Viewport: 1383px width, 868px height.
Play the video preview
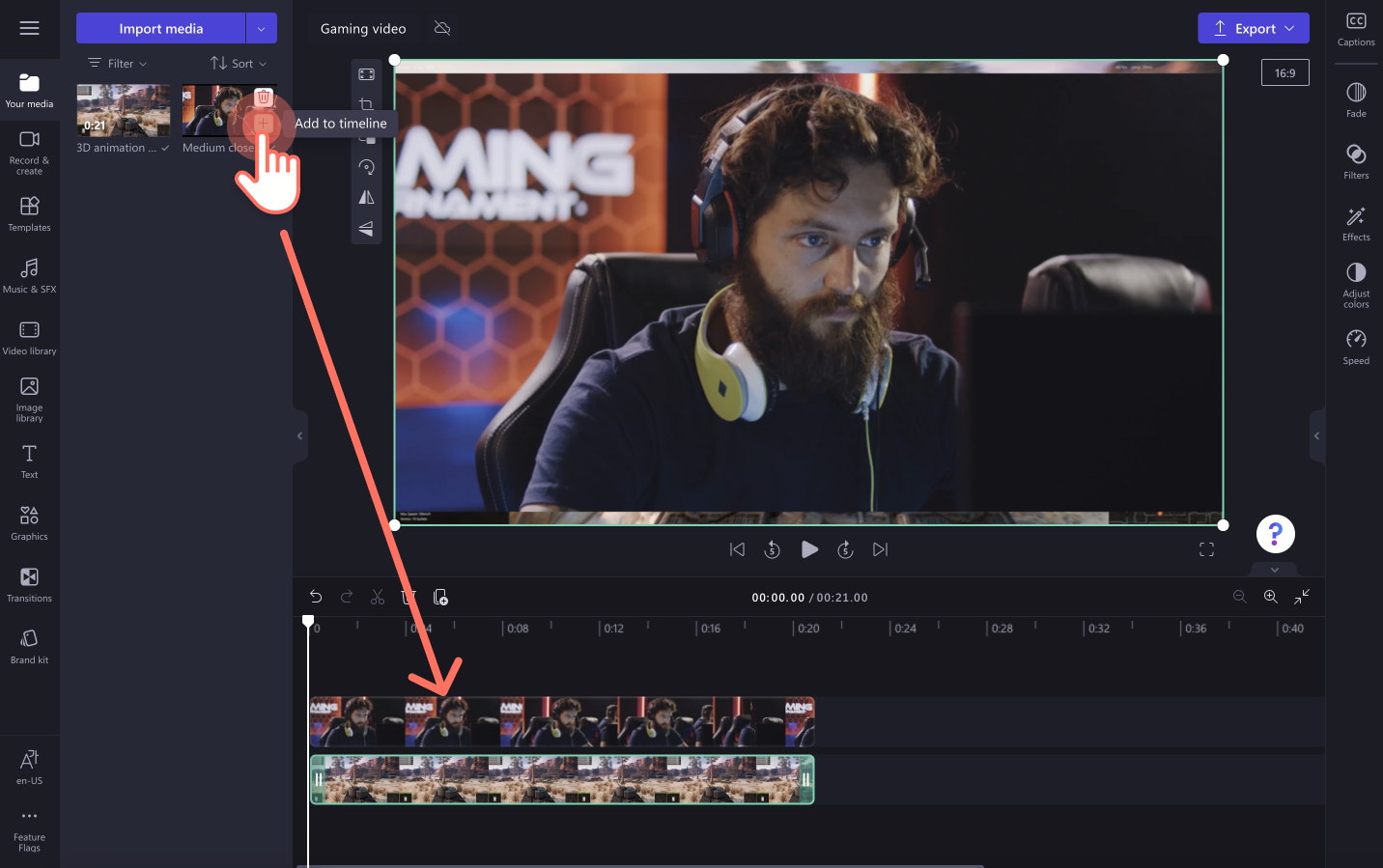coord(809,549)
